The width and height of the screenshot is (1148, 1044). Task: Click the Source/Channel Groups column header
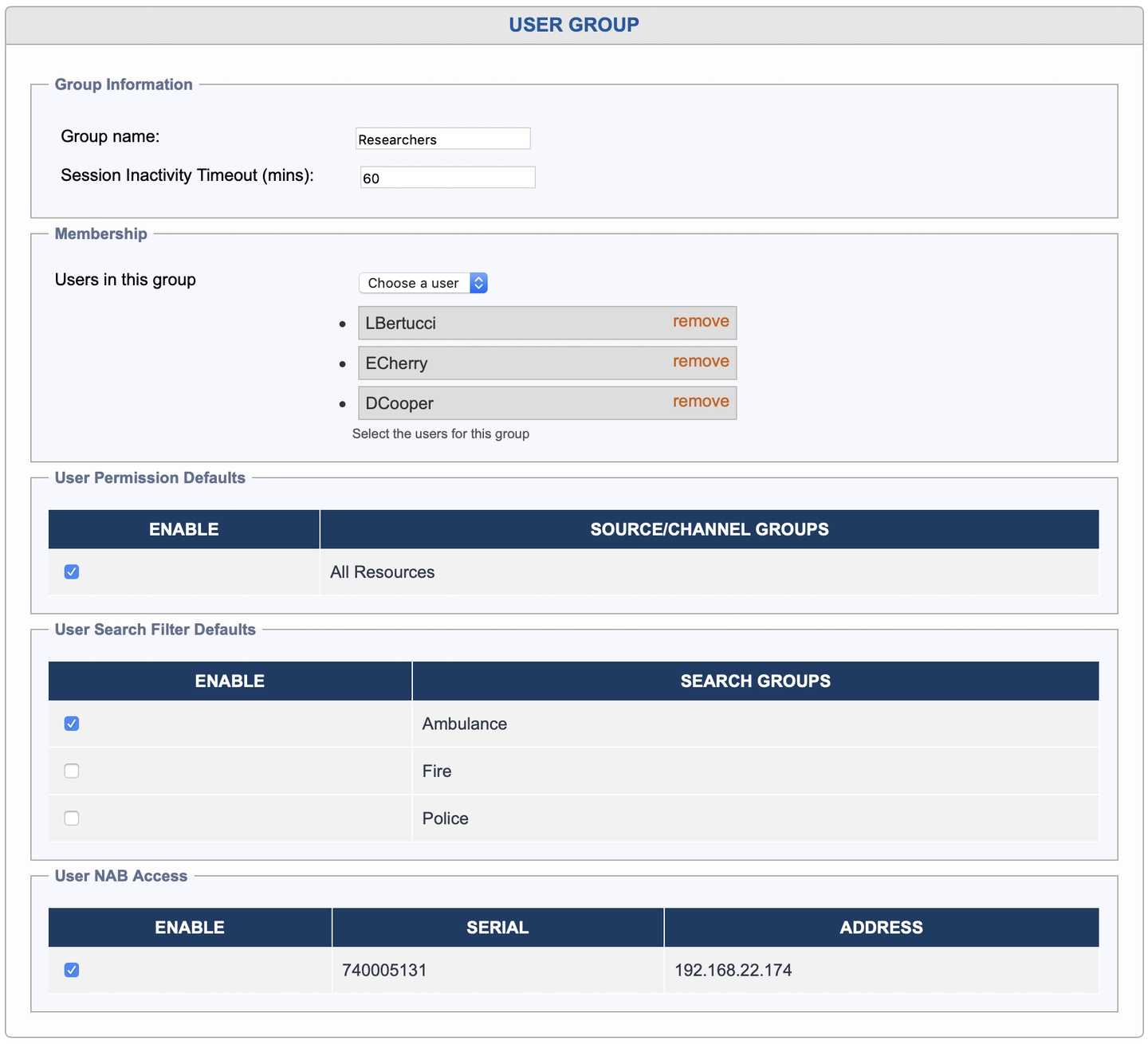pyautogui.click(x=709, y=529)
